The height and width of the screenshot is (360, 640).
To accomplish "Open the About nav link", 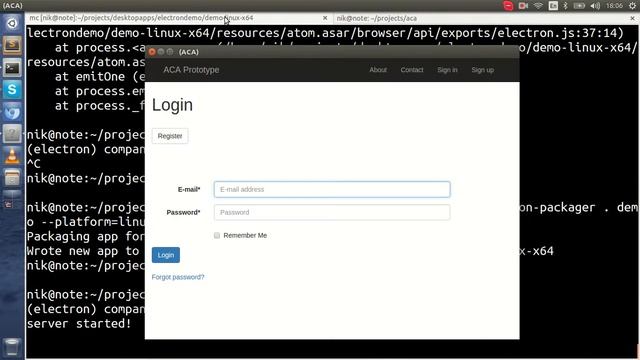I will 378,70.
